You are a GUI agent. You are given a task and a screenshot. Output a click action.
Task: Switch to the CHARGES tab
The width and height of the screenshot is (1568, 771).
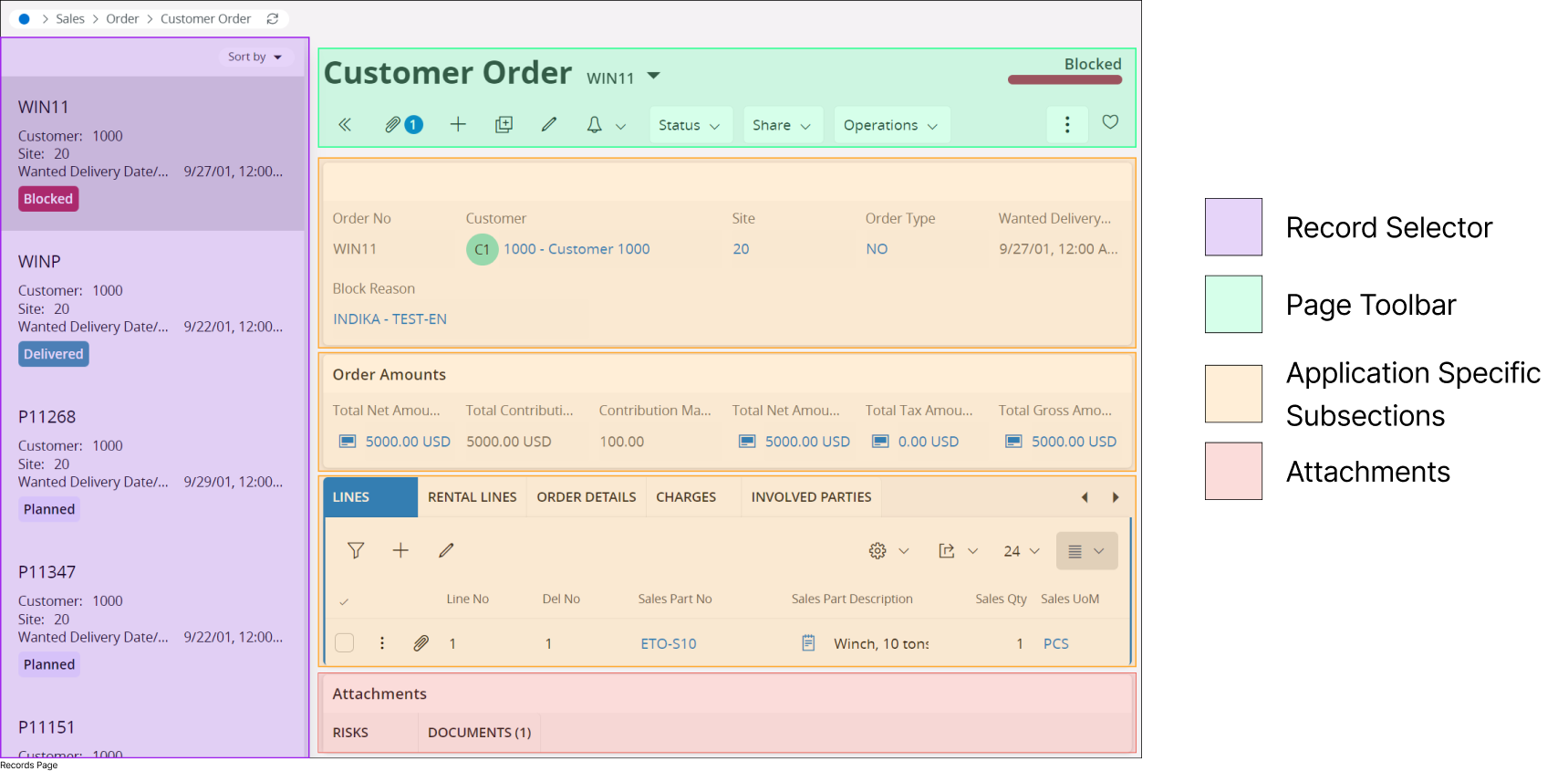tap(686, 497)
